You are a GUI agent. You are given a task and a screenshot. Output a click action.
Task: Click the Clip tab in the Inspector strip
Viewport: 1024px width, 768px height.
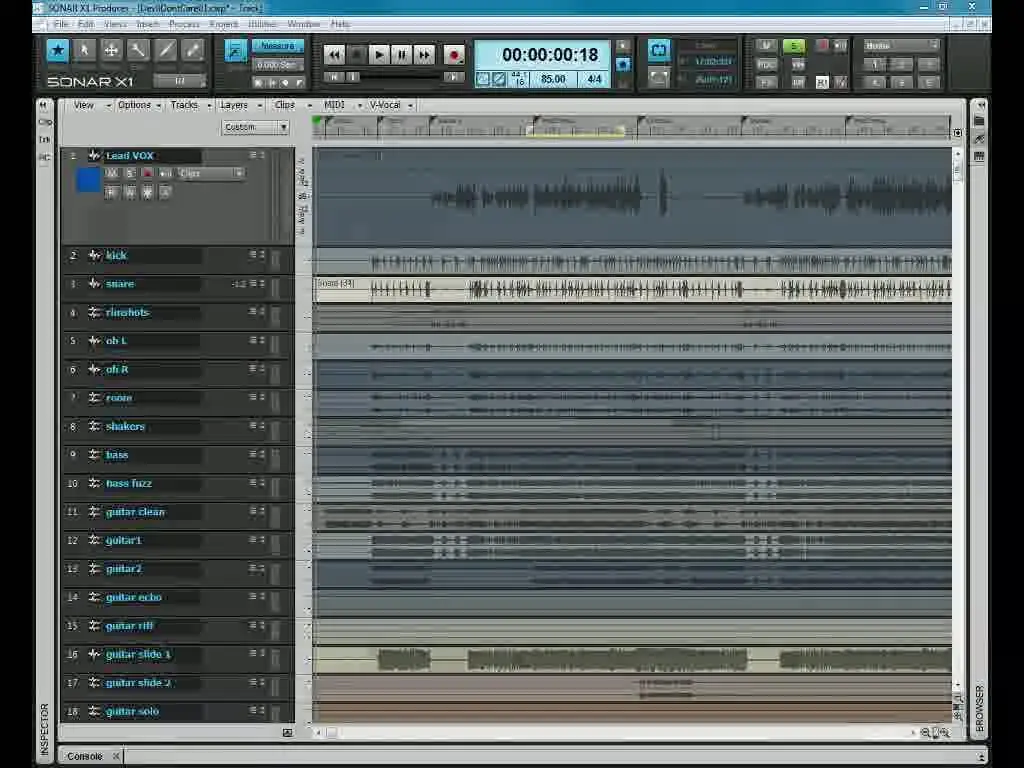click(44, 121)
